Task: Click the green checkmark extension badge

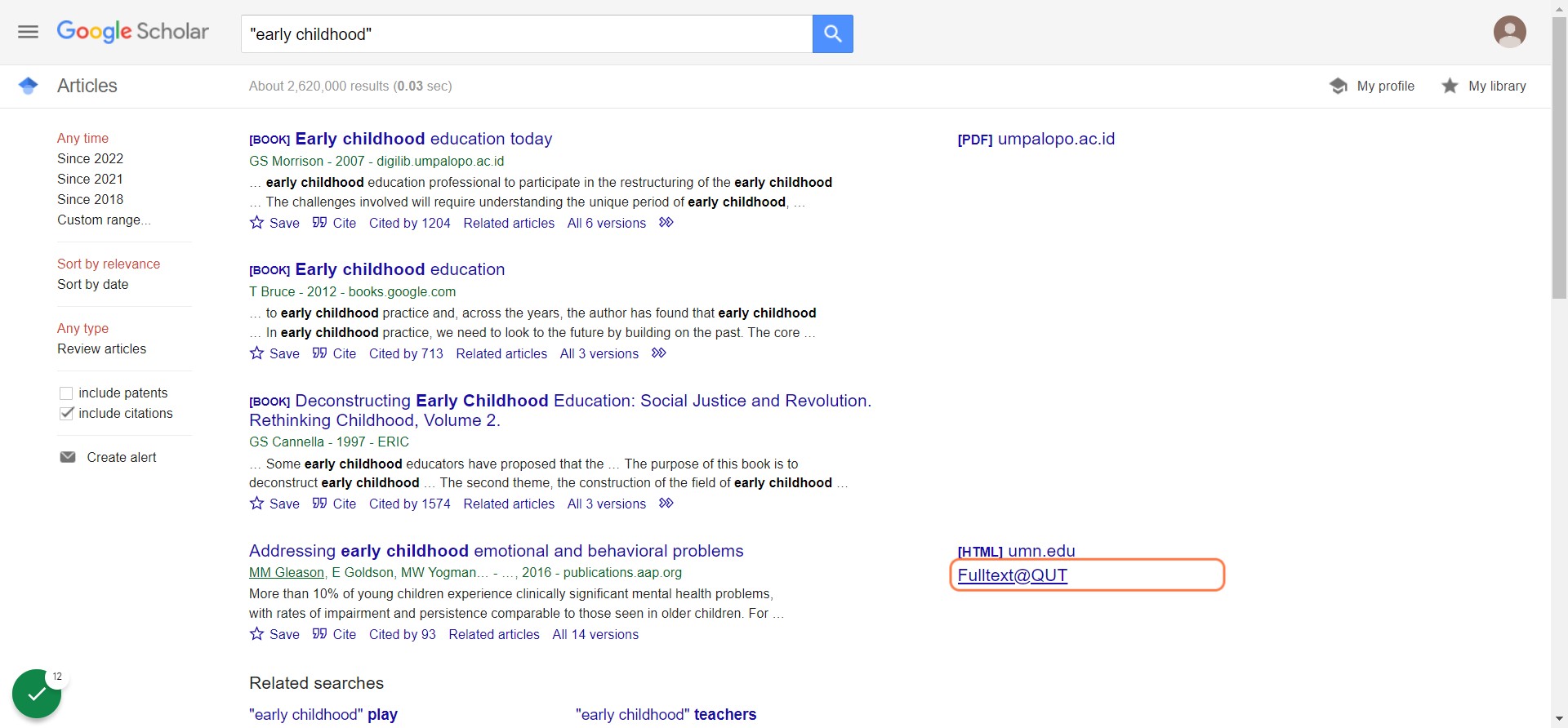Action: (37, 694)
